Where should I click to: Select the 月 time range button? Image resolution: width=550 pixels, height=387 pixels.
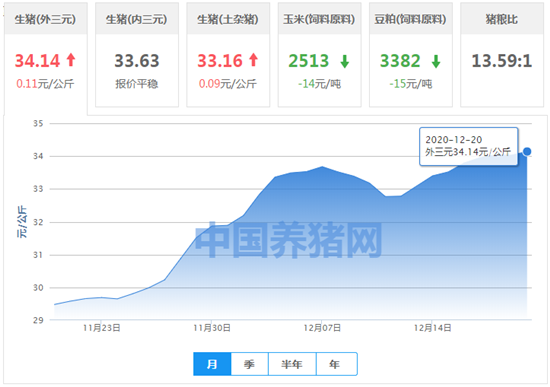pos(212,364)
